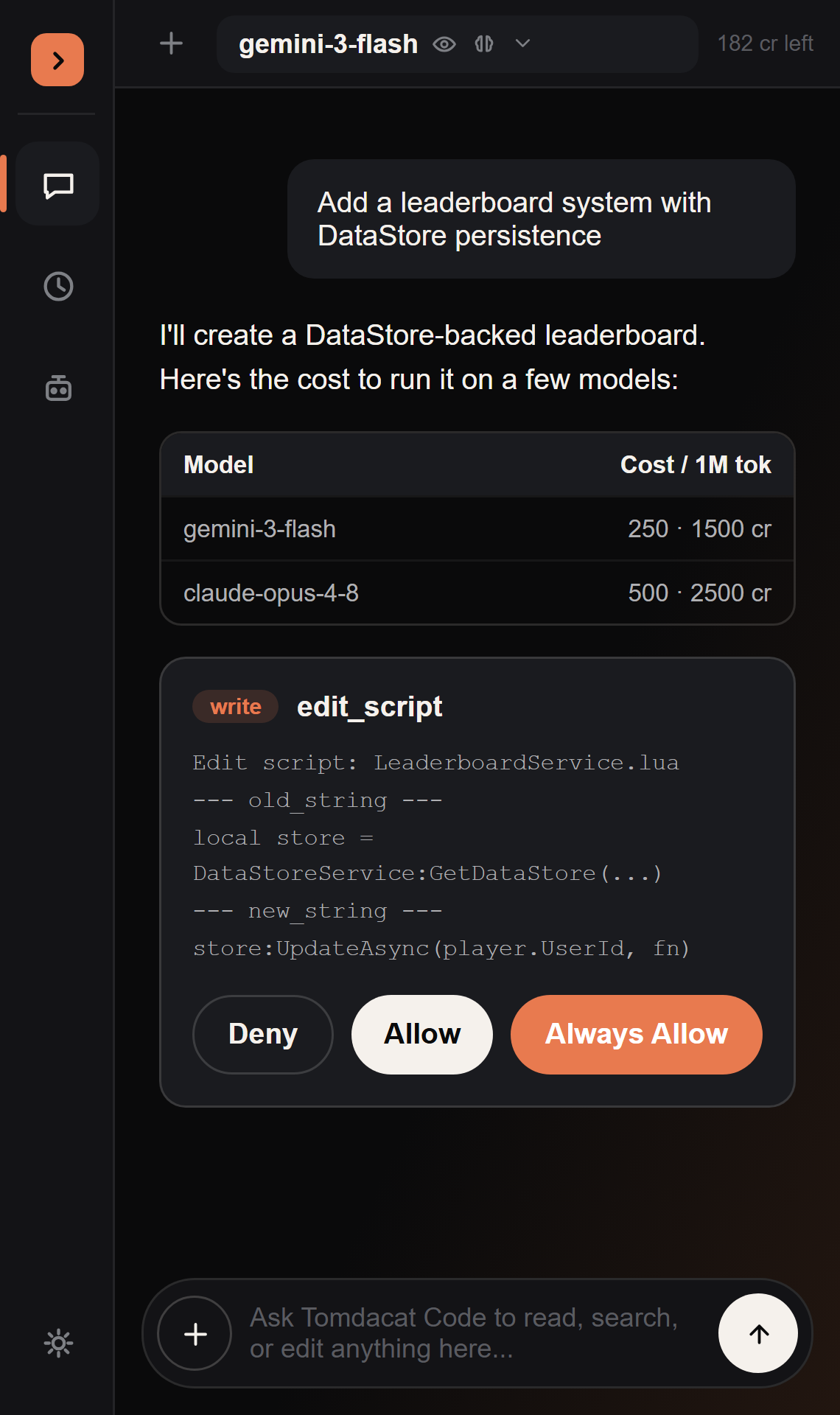The width and height of the screenshot is (840, 1415).
Task: Allow the edit_script request once
Action: click(x=422, y=1035)
